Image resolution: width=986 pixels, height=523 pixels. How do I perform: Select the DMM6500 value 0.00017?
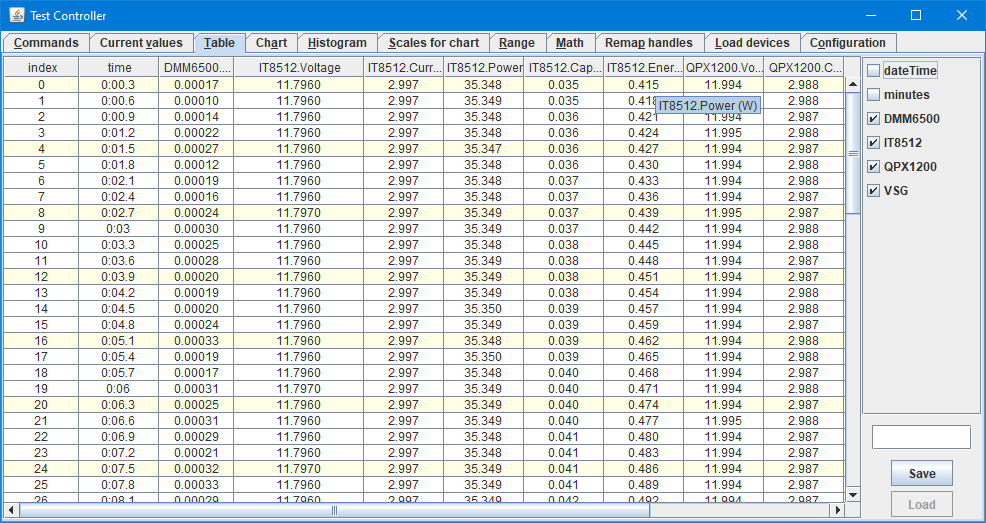(196, 85)
